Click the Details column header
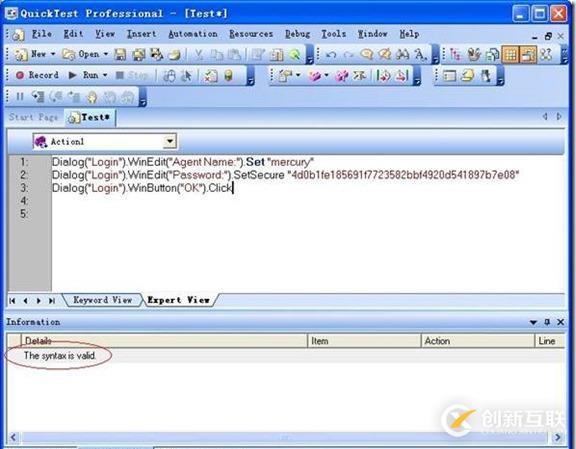 coord(164,341)
